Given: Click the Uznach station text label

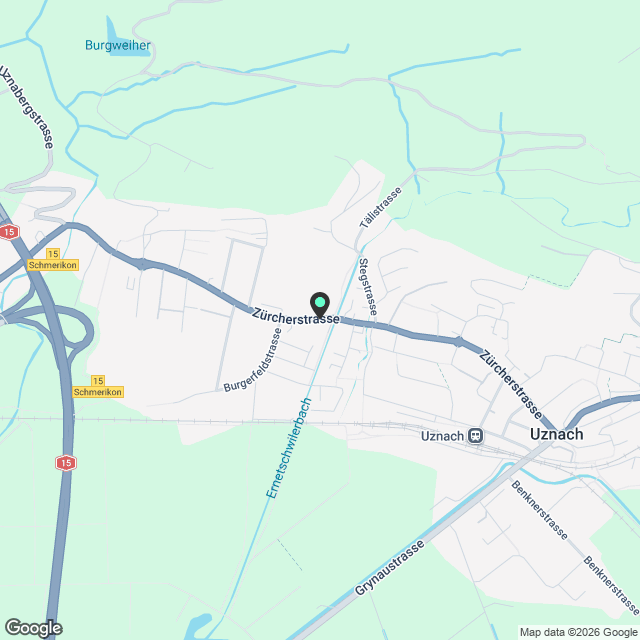Looking at the screenshot, I should click(x=442, y=436).
